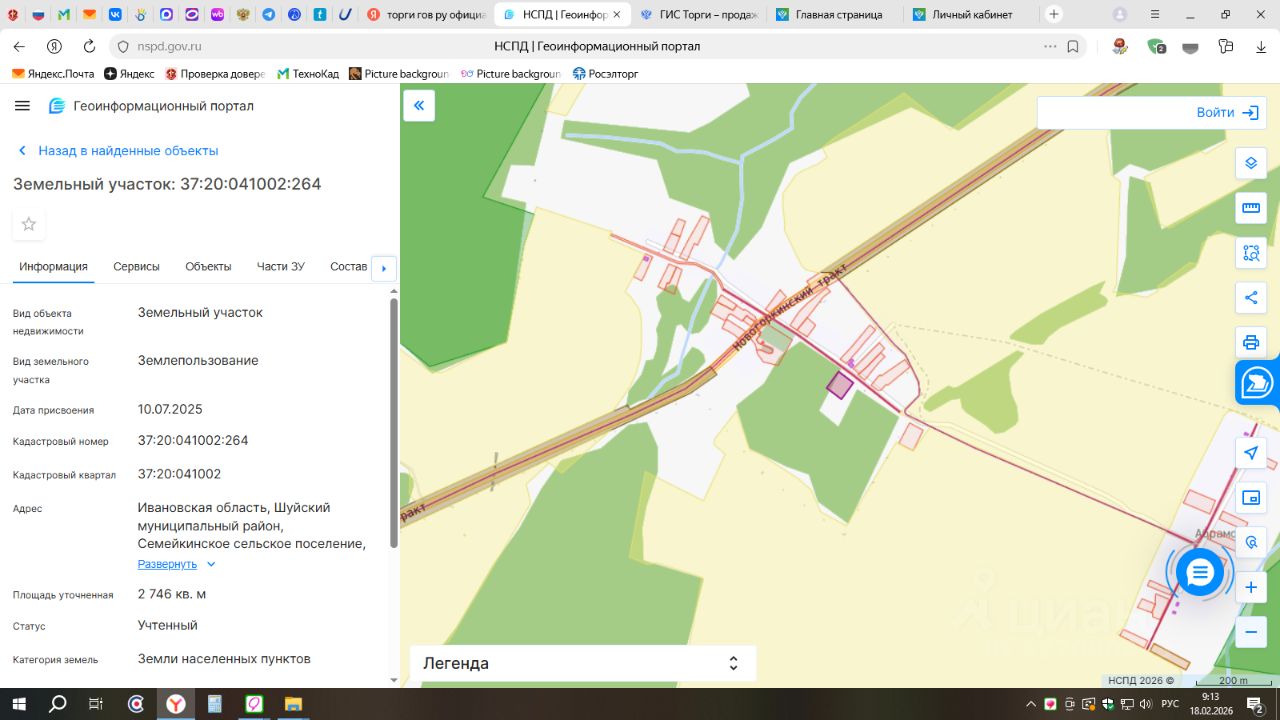Zoom out of the map with minus
Screen dimensions: 1280x720
1251,632
